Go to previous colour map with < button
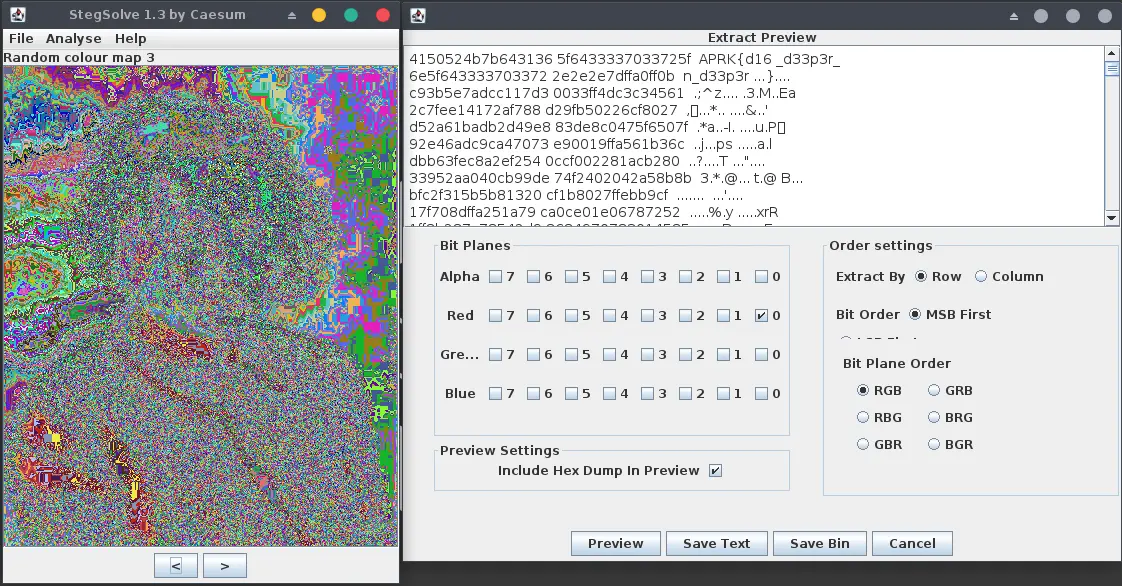Screen dimensions: 1122x586 coord(176,565)
